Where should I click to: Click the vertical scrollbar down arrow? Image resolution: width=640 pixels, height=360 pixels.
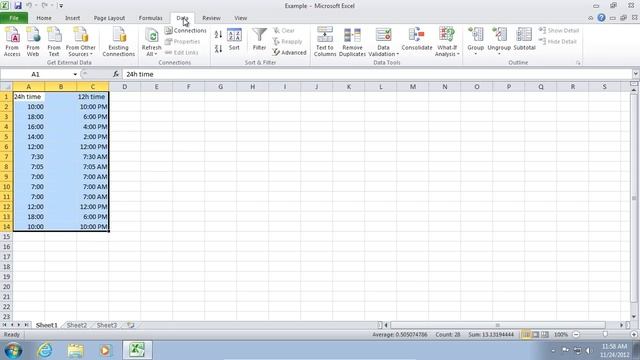pyautogui.click(x=634, y=317)
